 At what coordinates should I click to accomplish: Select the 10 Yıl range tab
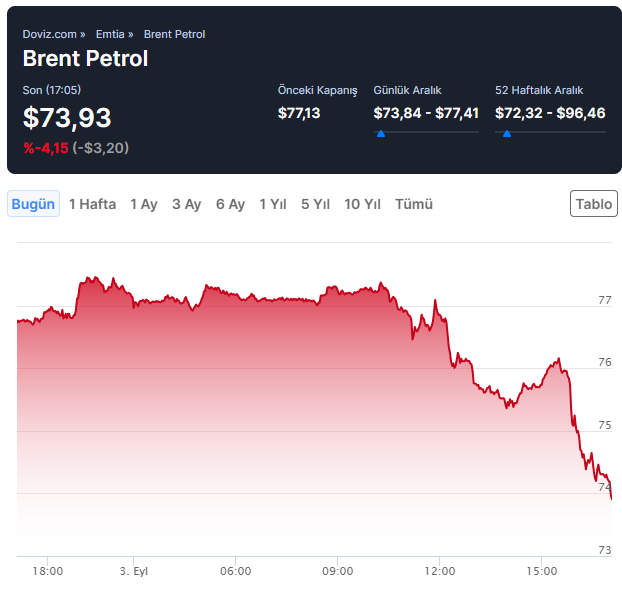pos(362,204)
